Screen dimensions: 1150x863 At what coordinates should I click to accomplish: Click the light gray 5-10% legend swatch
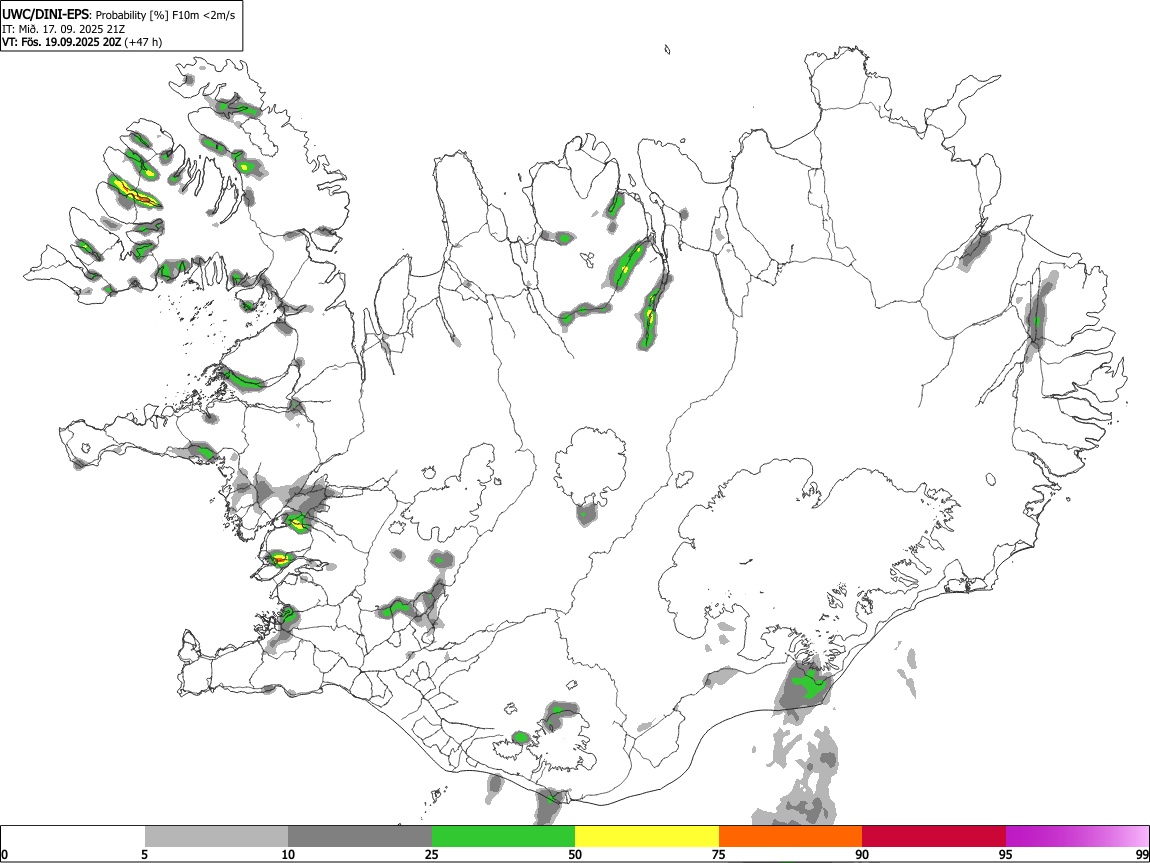pyautogui.click(x=216, y=836)
